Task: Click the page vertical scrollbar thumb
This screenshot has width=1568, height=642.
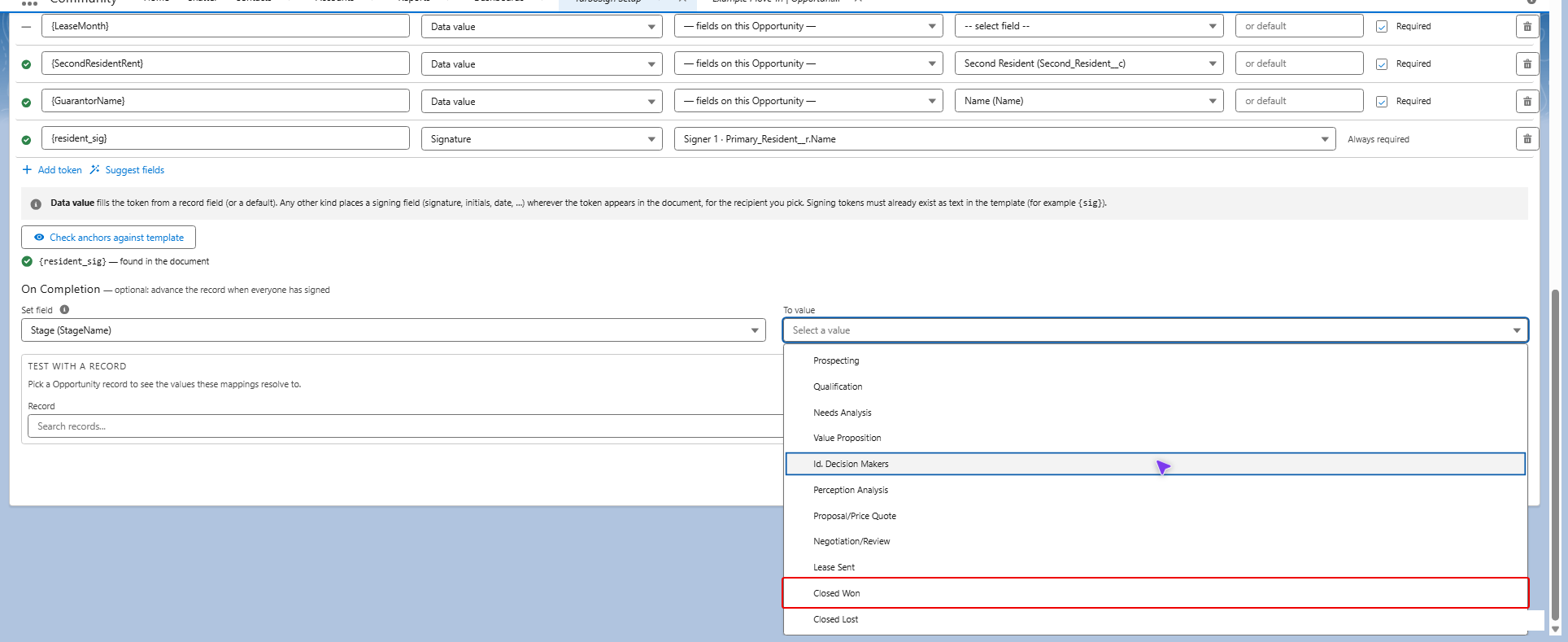Action: pos(1555,454)
